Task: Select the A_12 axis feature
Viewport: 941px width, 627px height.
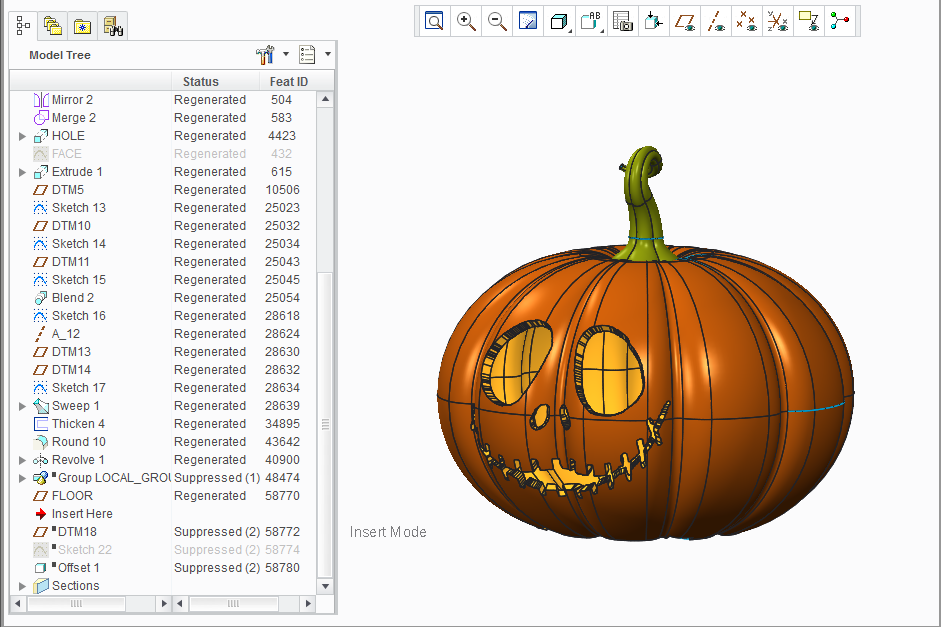Action: [65, 334]
